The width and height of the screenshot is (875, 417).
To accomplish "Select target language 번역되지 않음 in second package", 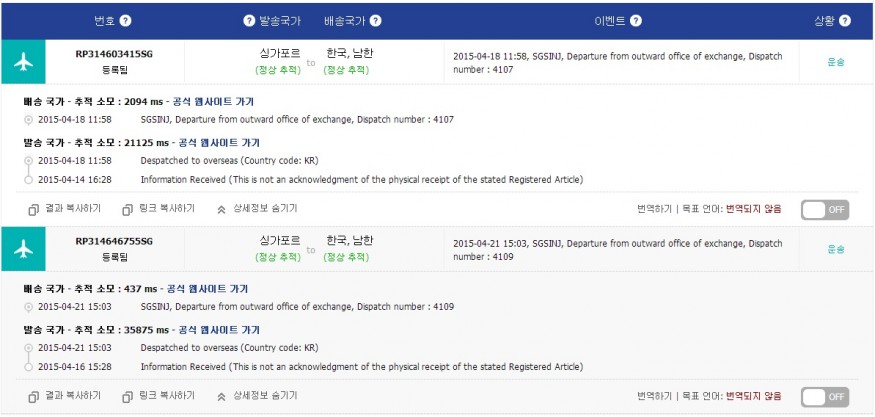I will click(753, 396).
